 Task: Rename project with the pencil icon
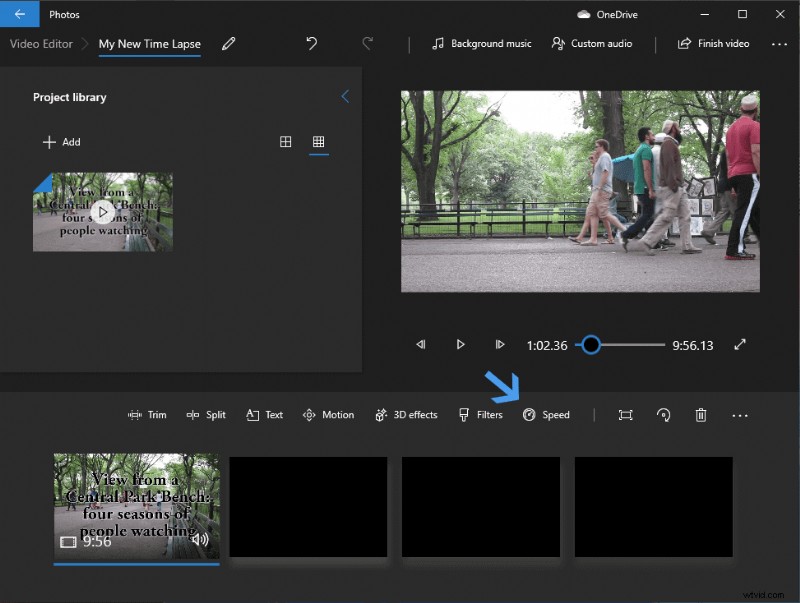coord(228,44)
